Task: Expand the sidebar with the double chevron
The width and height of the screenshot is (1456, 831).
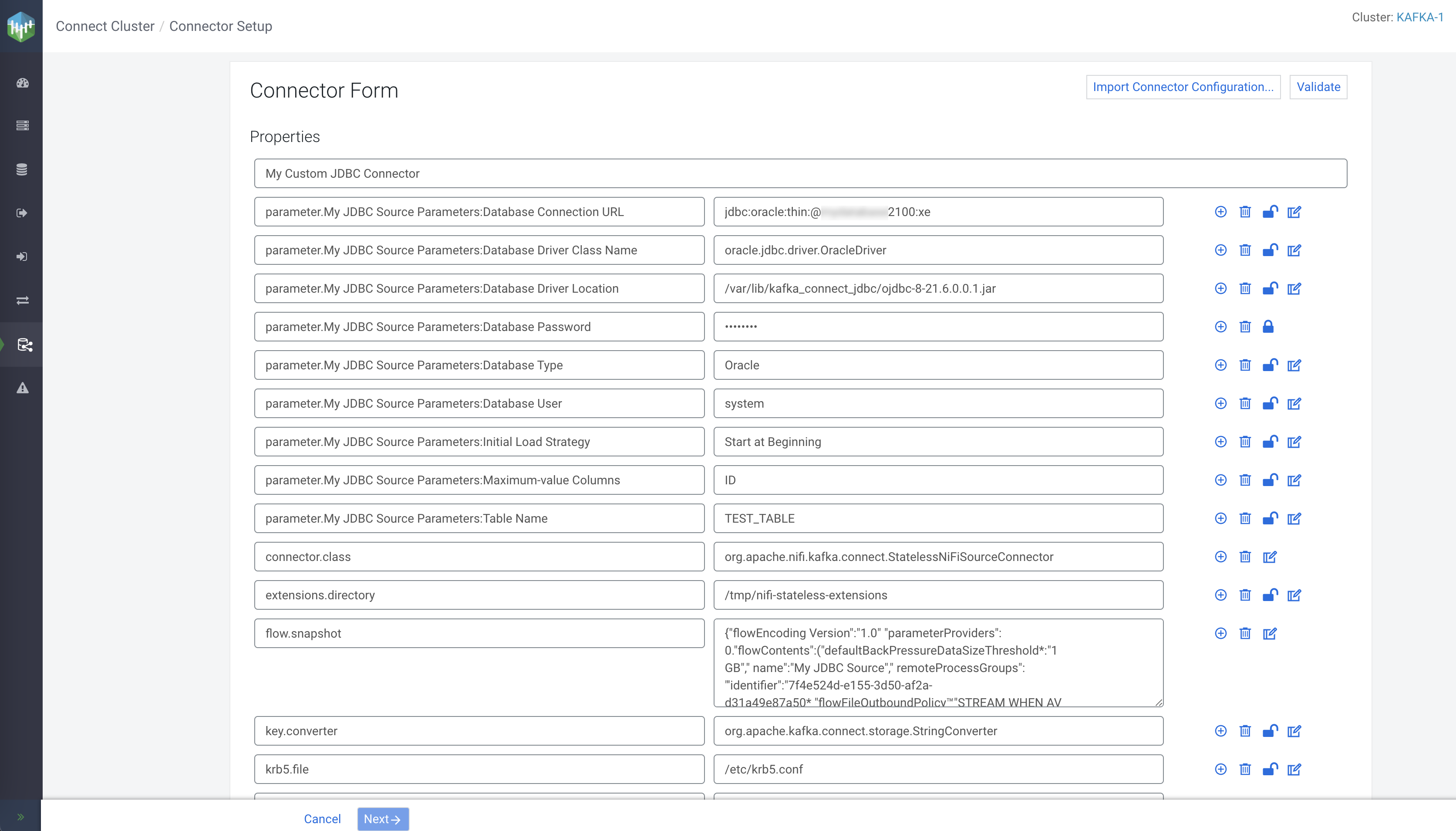Action: click(20, 817)
